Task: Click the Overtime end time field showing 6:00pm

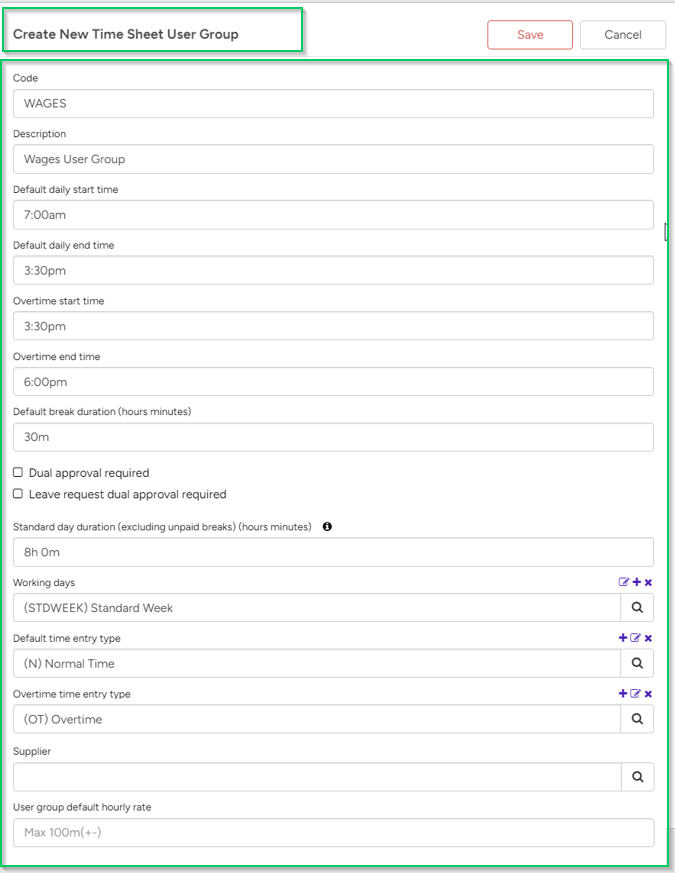Action: coord(333,382)
